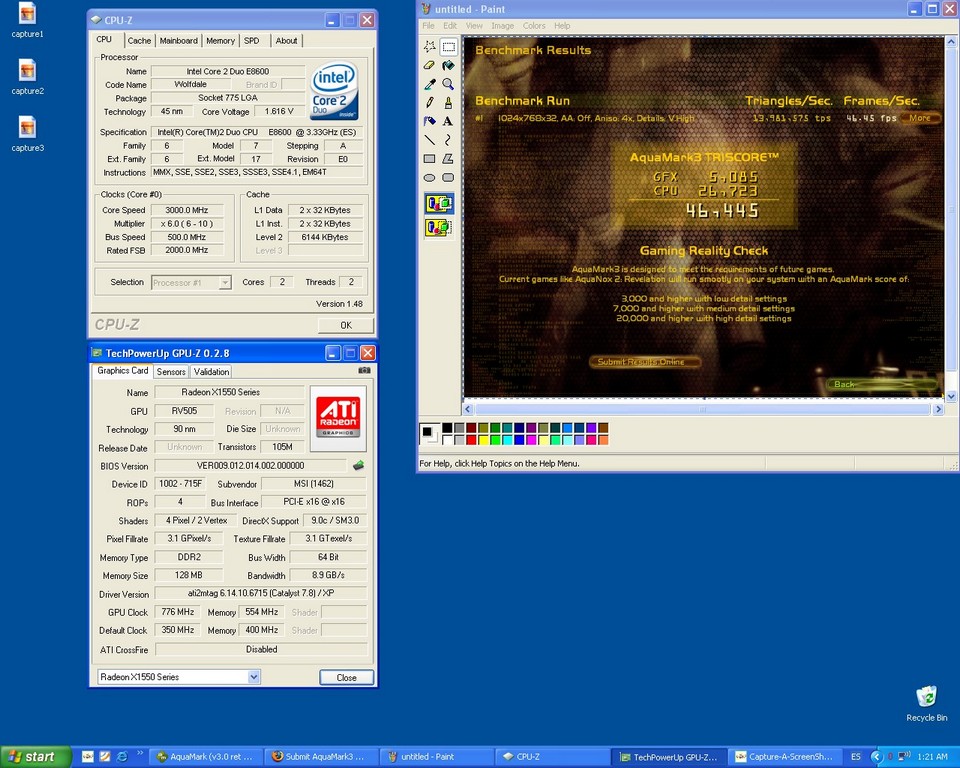Switch to the Sensors tab in GPU-Z
Image resolution: width=960 pixels, height=768 pixels.
pos(171,372)
